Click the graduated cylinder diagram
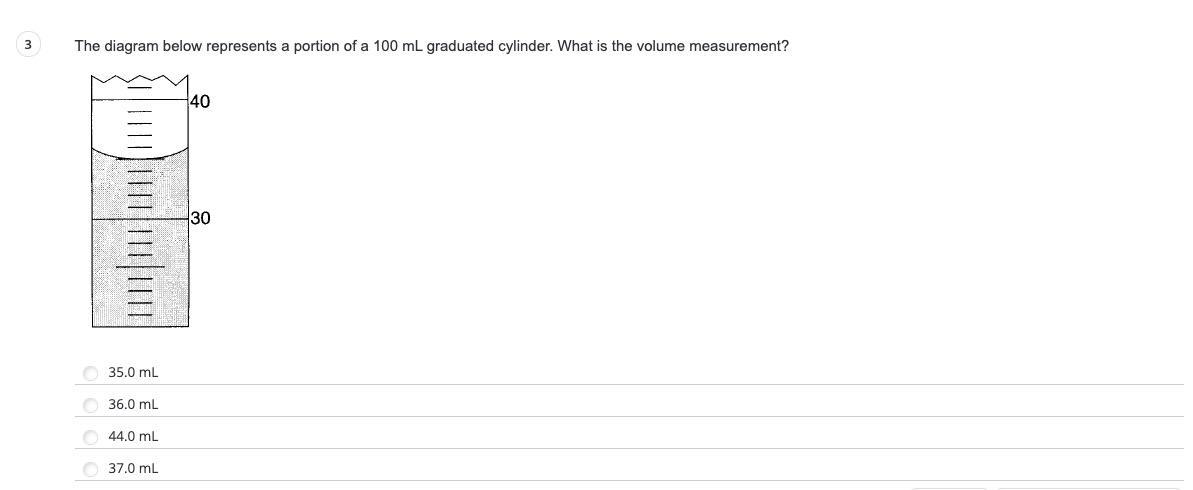Screen dimensions: 1193x490 click(141, 201)
